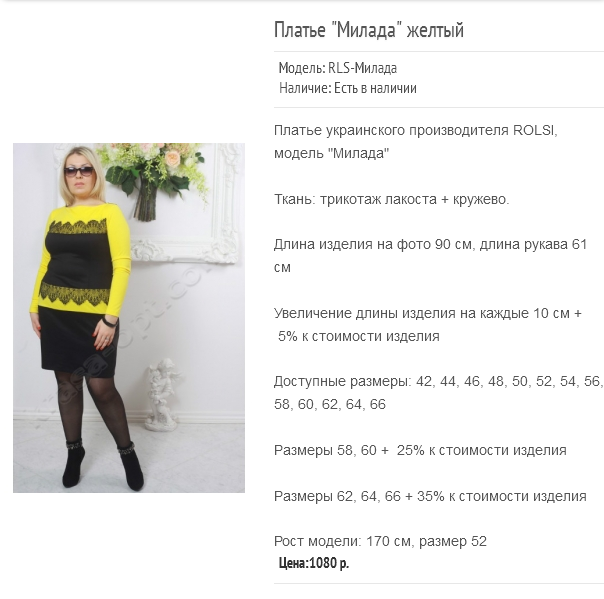Click the availability text Есть в наличии
Screen dimensions: 604x599
pos(375,88)
